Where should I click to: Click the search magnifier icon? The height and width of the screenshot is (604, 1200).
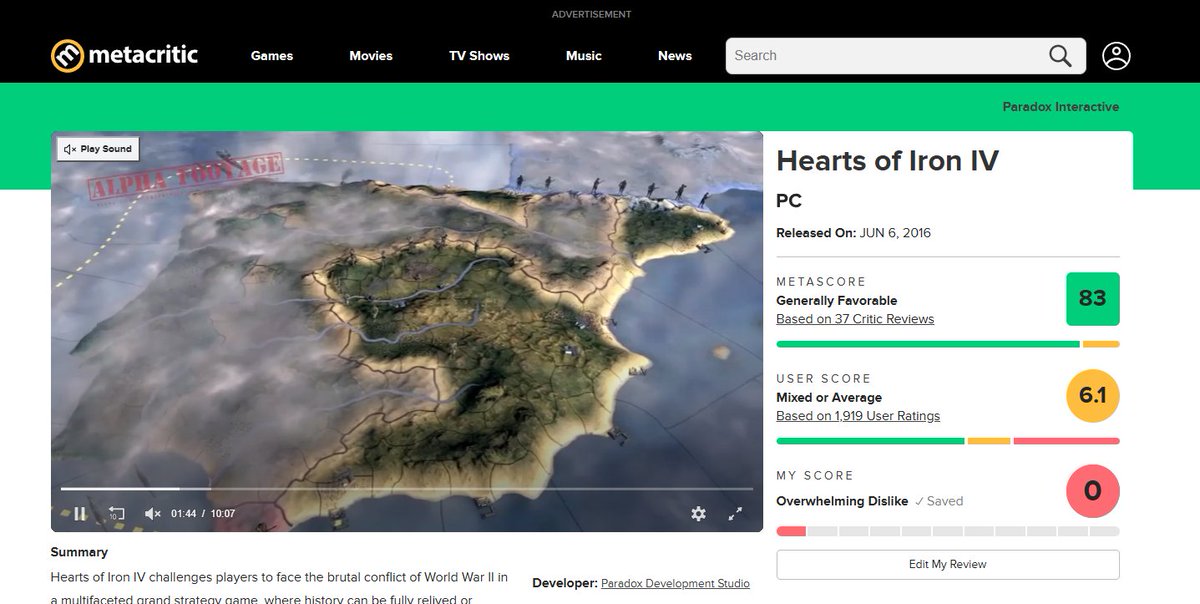[x=1060, y=56]
